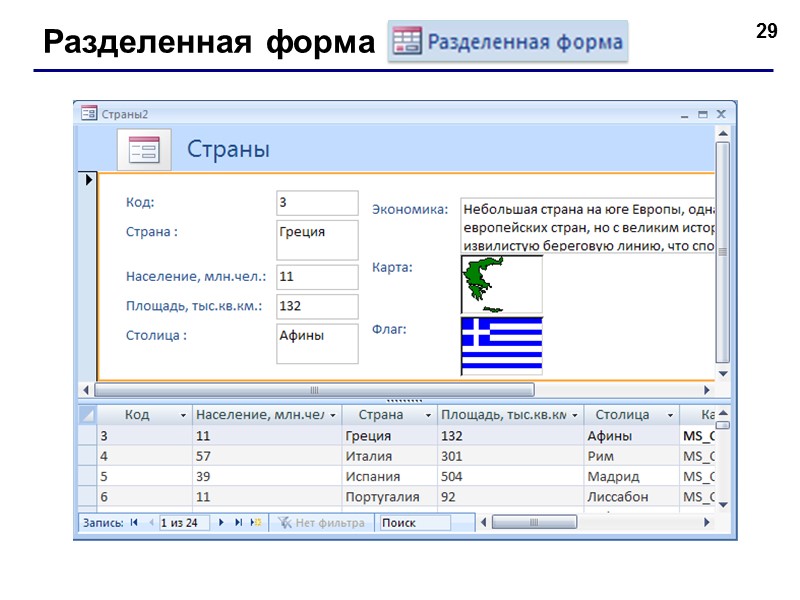The width and height of the screenshot is (800, 600).
Task: Click datasheet vertical scrollbar down arrow
Action: [x=723, y=505]
